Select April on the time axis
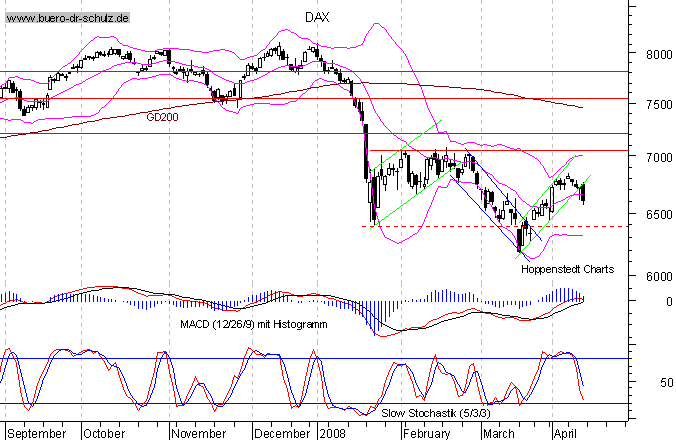 565,434
